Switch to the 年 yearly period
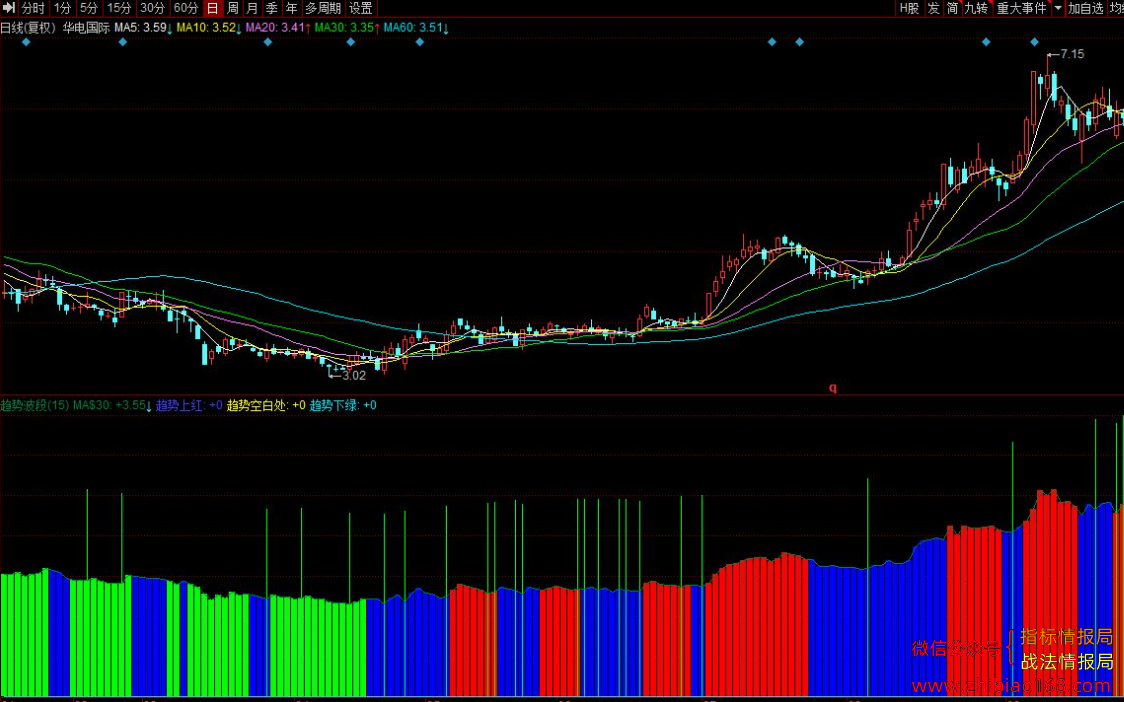Viewport: 1124px width, 702px height. coord(292,8)
